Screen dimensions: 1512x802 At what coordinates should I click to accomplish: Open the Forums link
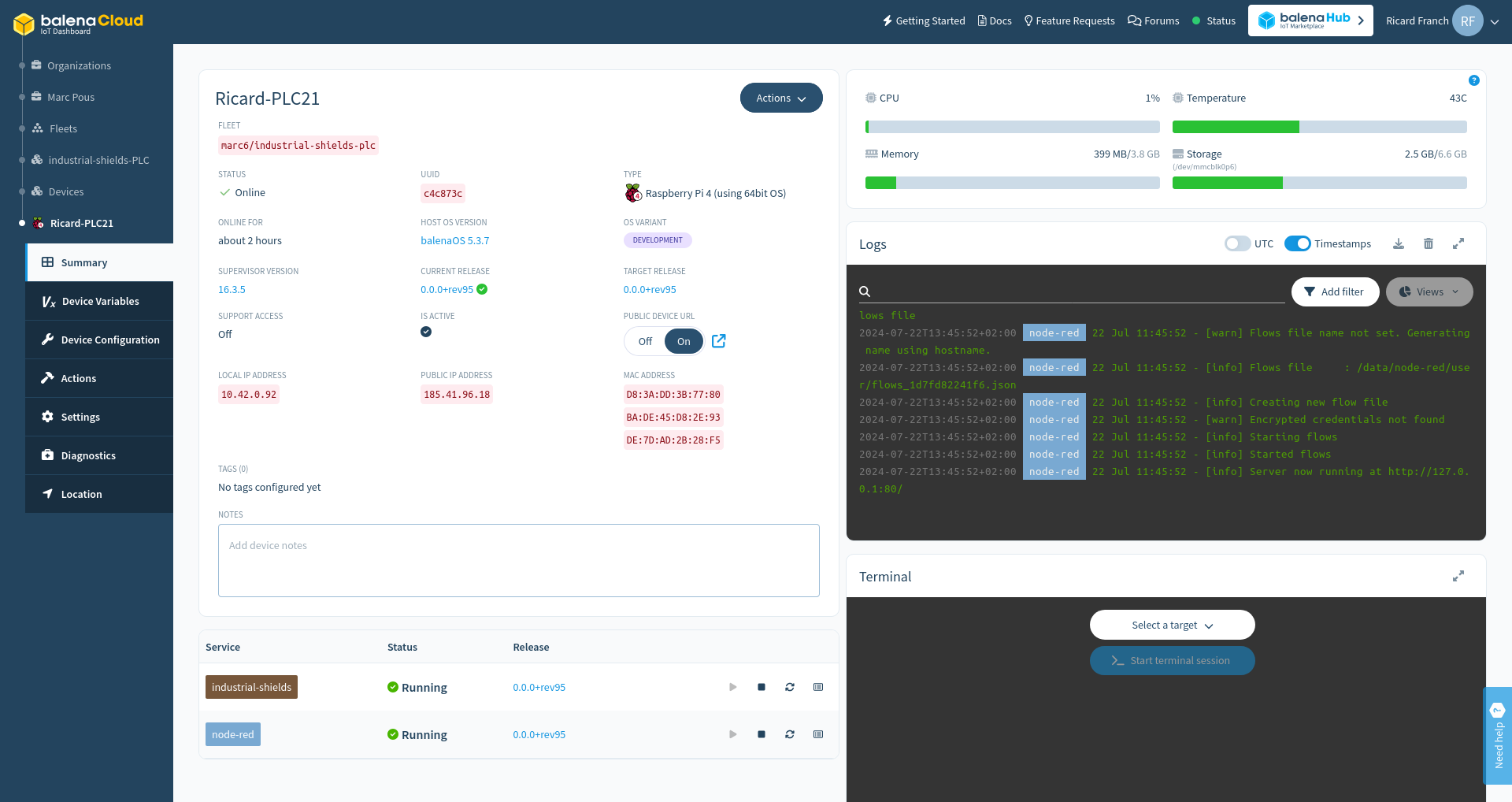(x=1153, y=20)
